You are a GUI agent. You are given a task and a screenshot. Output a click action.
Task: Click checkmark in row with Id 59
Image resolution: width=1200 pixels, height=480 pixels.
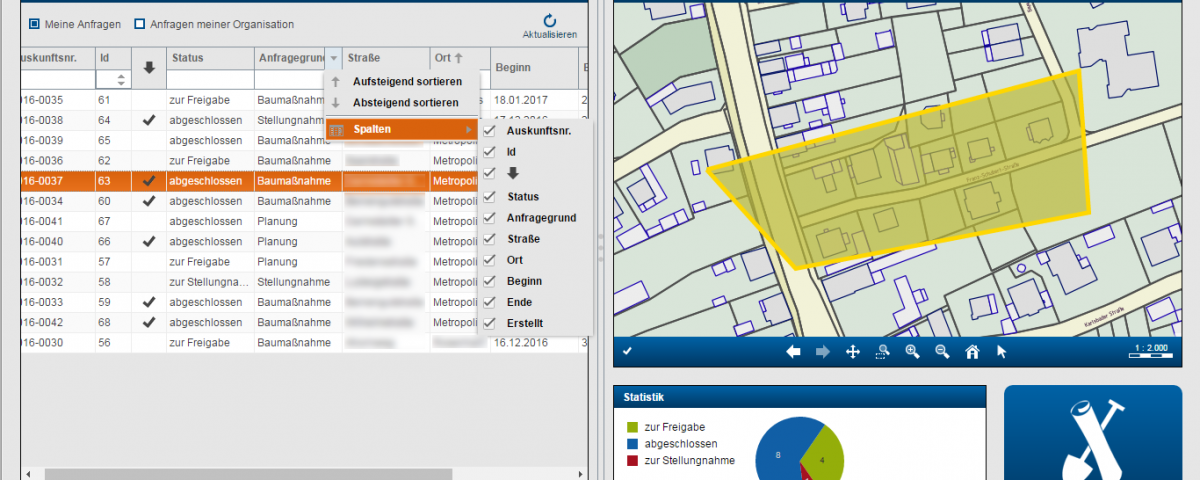pyautogui.click(x=149, y=302)
